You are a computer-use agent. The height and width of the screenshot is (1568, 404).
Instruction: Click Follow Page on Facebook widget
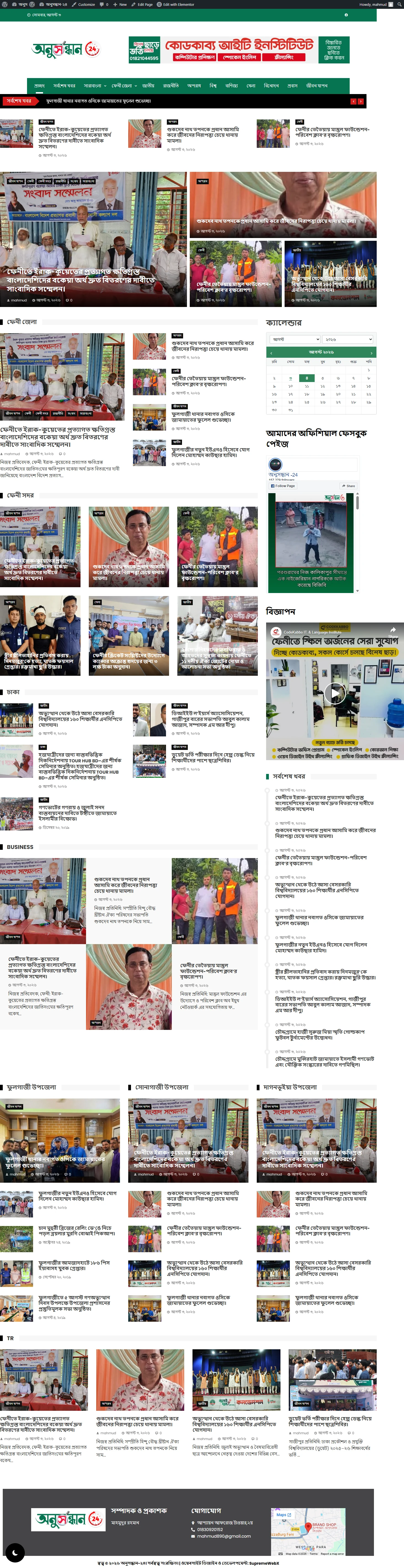283,486
